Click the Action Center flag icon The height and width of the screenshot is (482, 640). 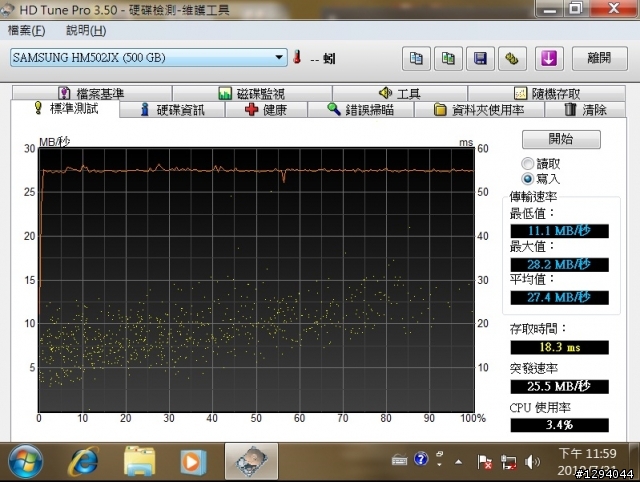click(x=484, y=462)
